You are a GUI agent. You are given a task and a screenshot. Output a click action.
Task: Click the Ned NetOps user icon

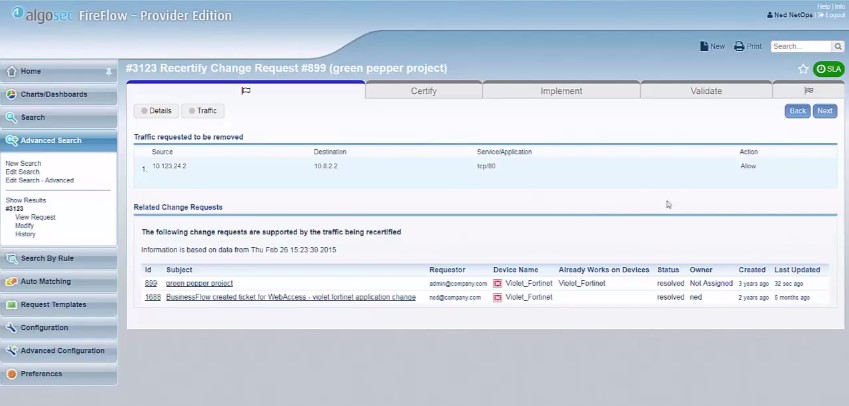[x=770, y=15]
